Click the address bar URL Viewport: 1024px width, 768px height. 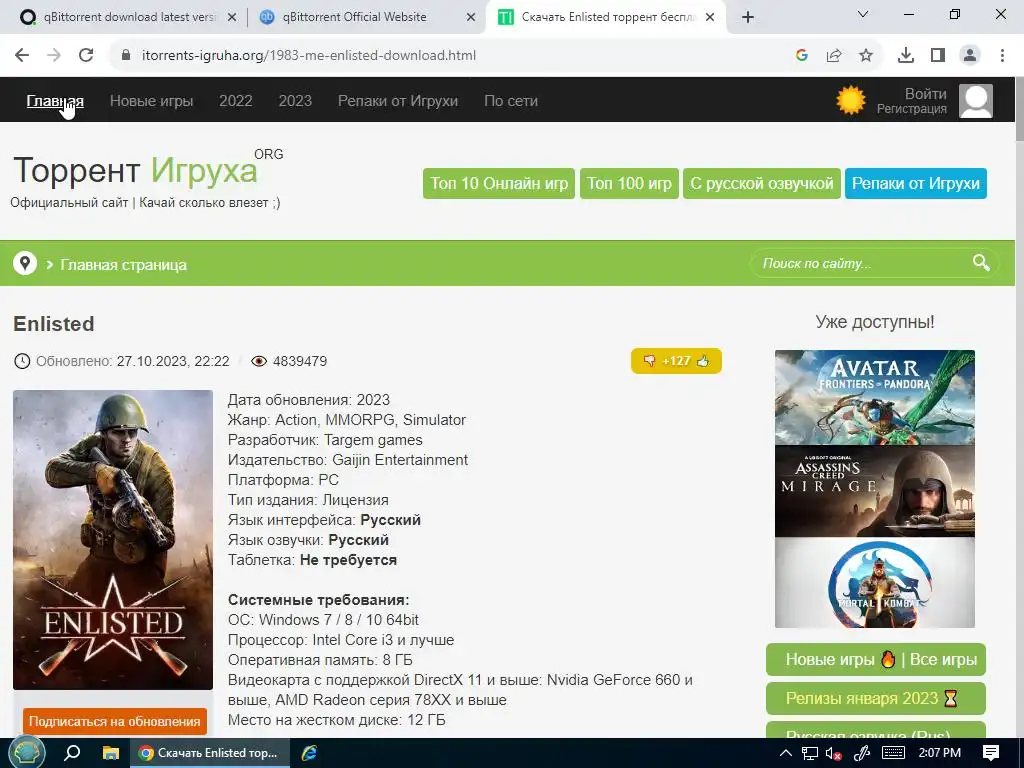309,56
